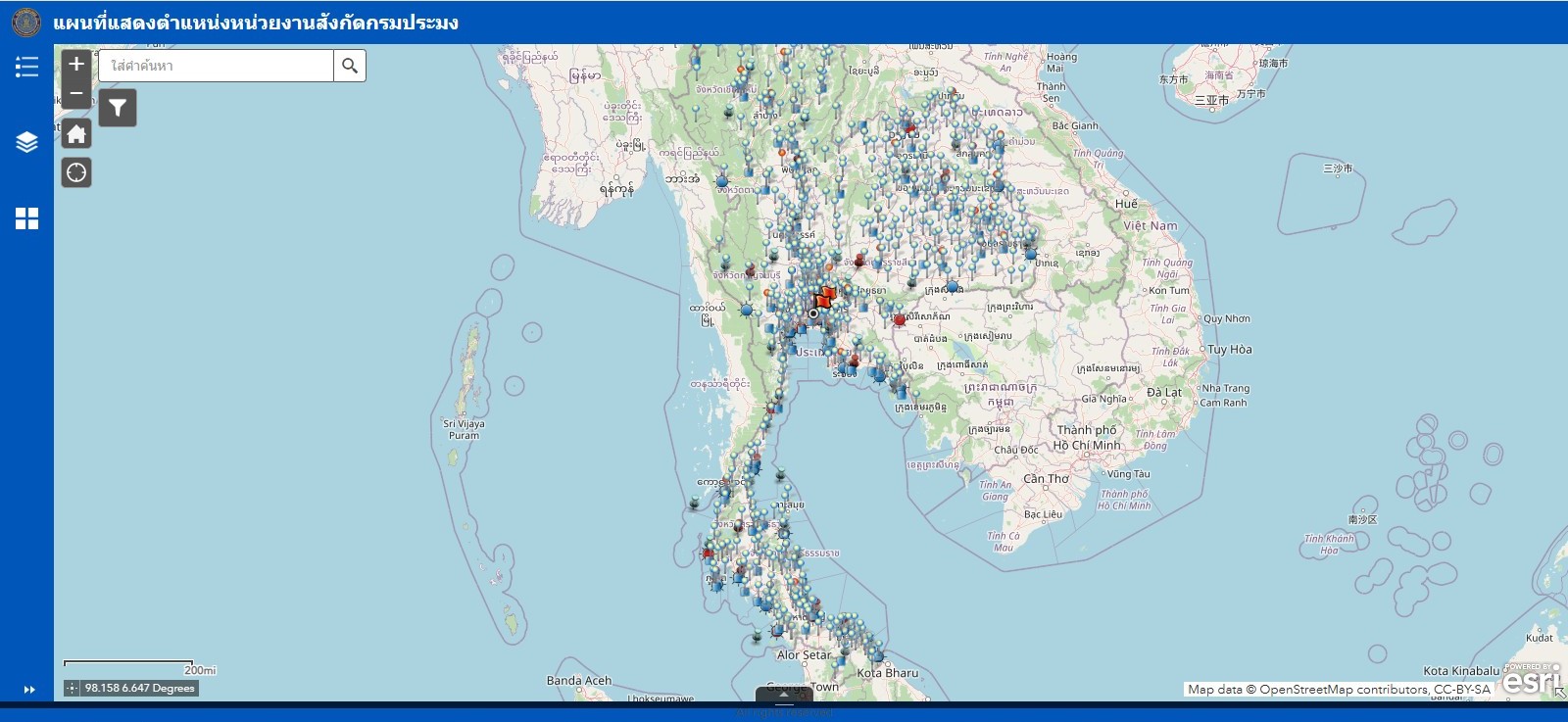Reset map to home extent

click(x=76, y=134)
